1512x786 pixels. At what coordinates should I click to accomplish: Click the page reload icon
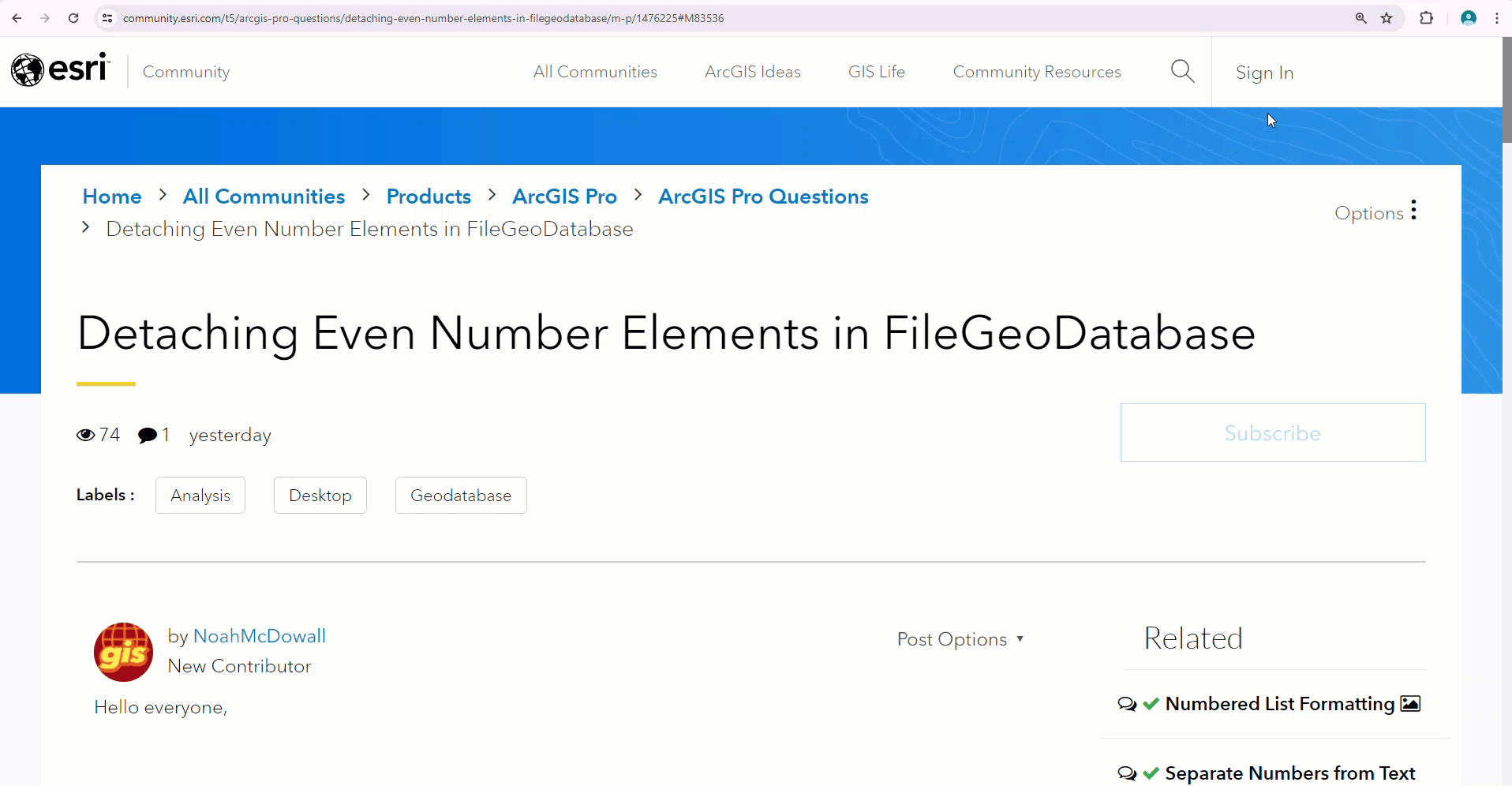pyautogui.click(x=73, y=17)
